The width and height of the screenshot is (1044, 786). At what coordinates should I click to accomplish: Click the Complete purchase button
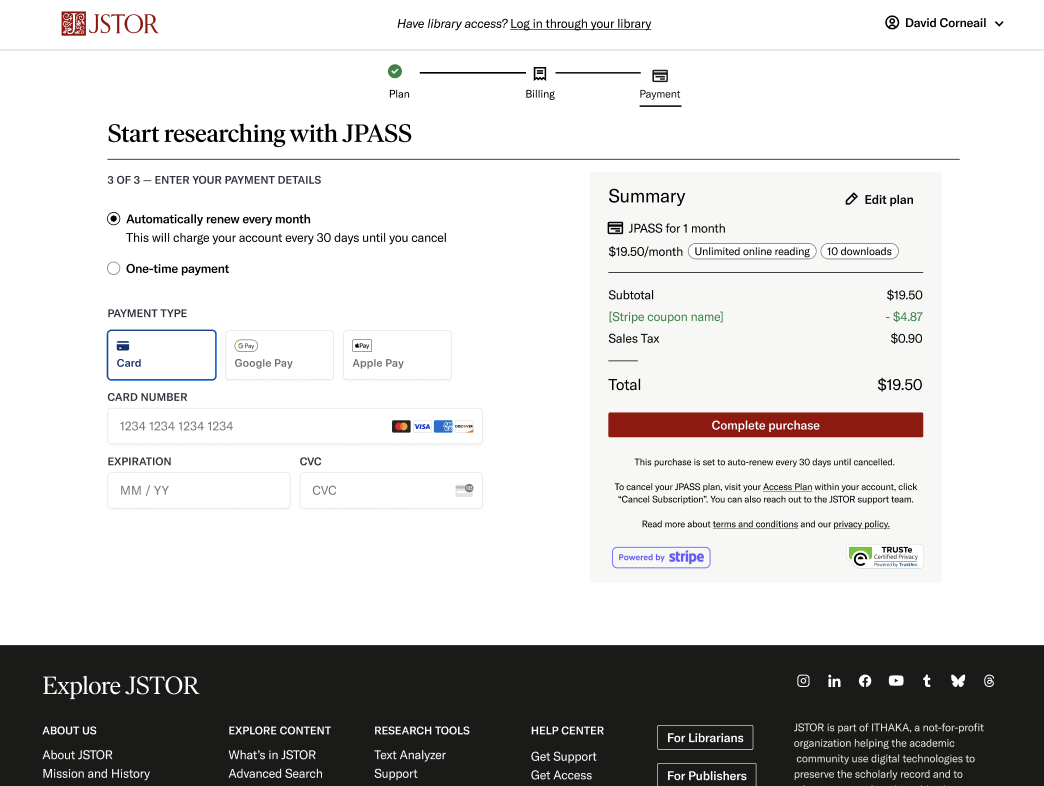pyautogui.click(x=765, y=424)
